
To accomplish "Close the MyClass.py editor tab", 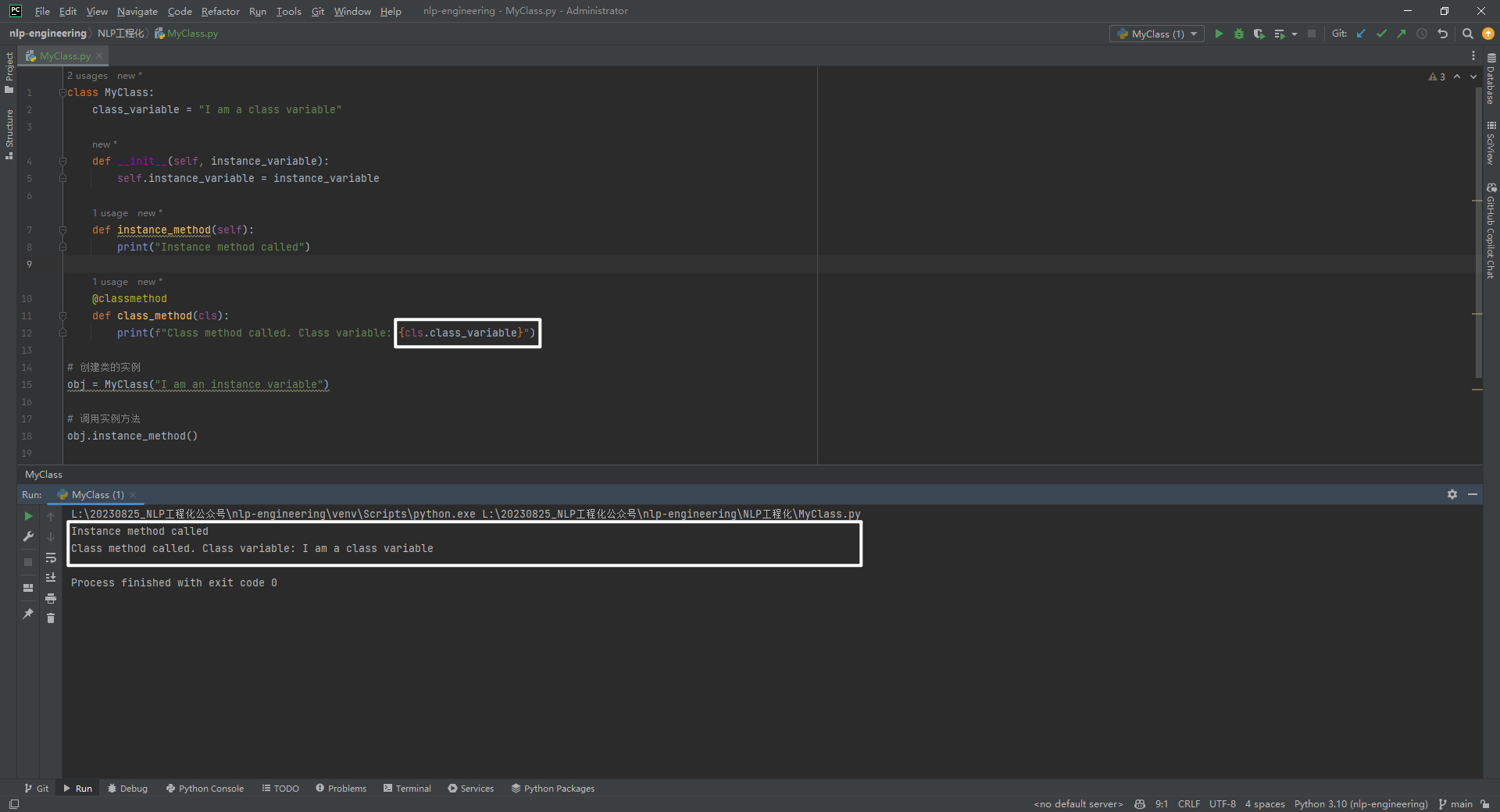I will click(x=99, y=55).
